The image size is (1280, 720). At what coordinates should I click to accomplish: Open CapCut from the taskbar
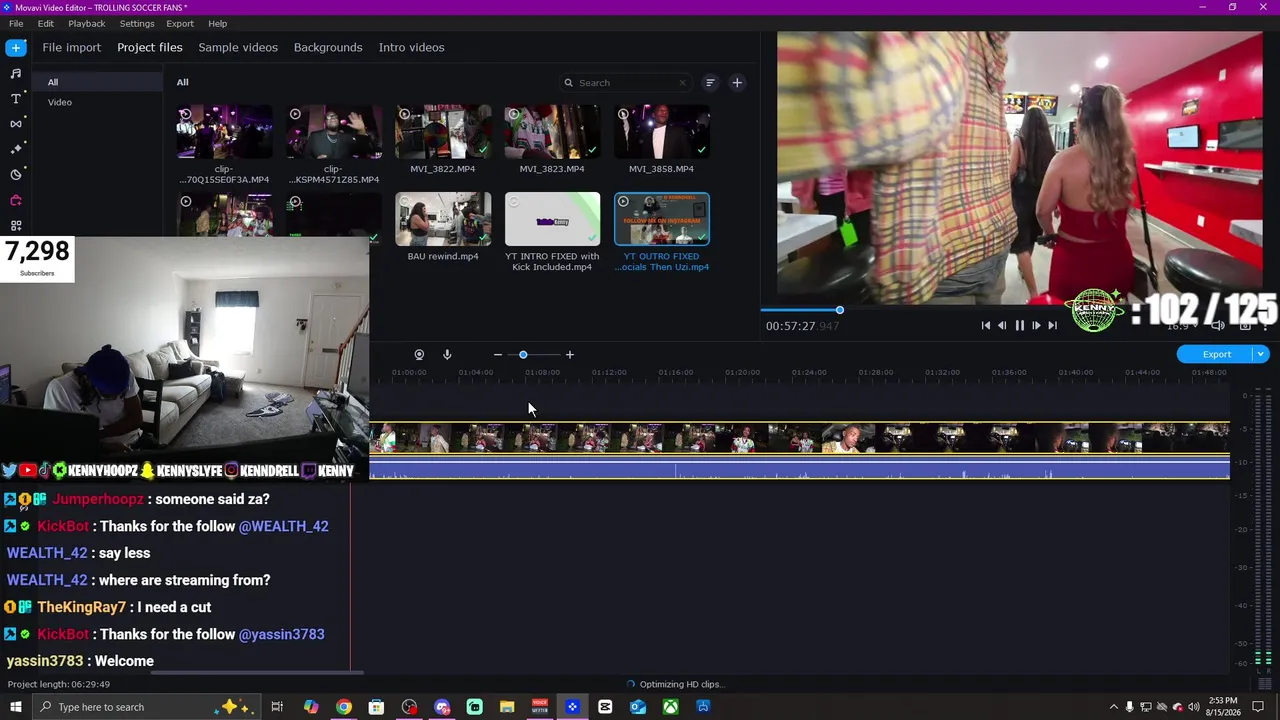(x=605, y=707)
